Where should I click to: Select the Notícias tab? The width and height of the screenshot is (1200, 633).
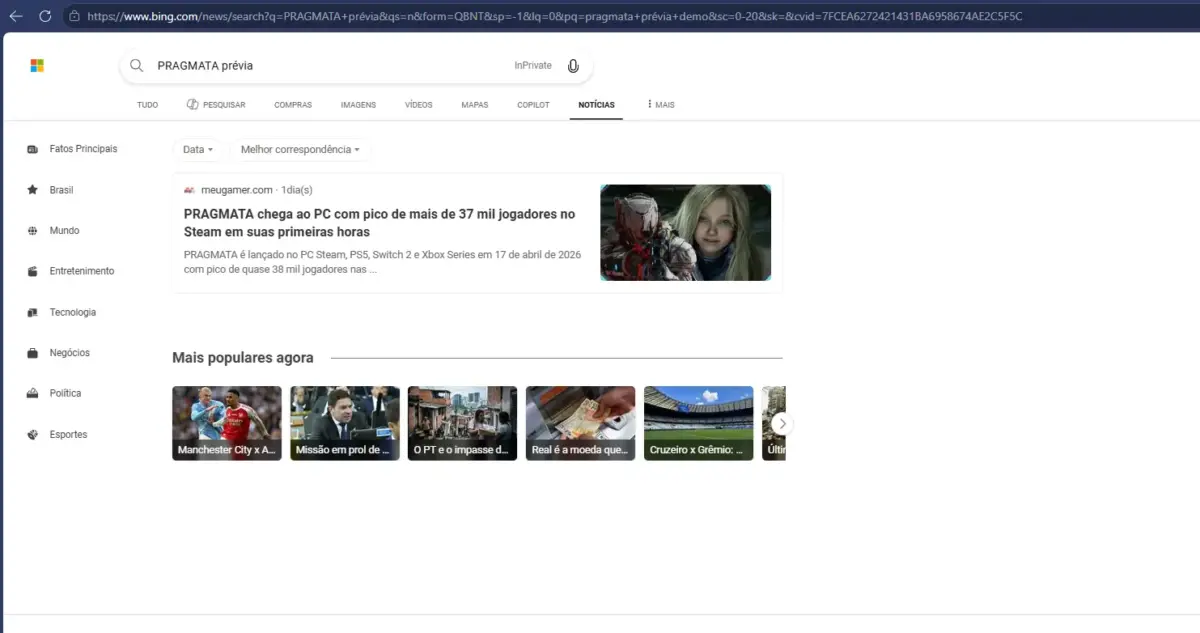tap(596, 105)
